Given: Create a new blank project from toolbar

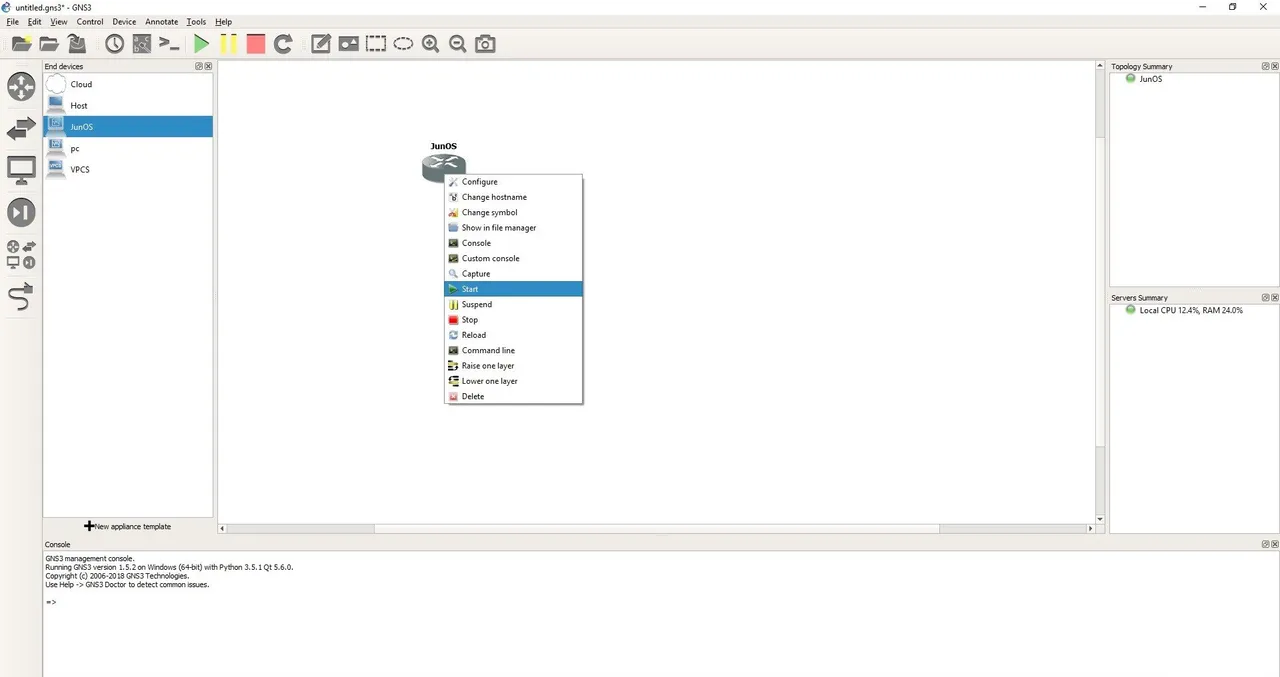Looking at the screenshot, I should pos(21,44).
